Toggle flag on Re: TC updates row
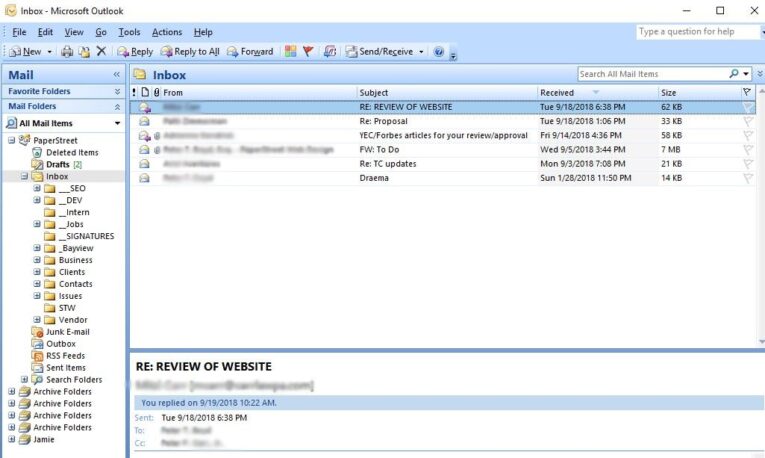 [x=747, y=164]
